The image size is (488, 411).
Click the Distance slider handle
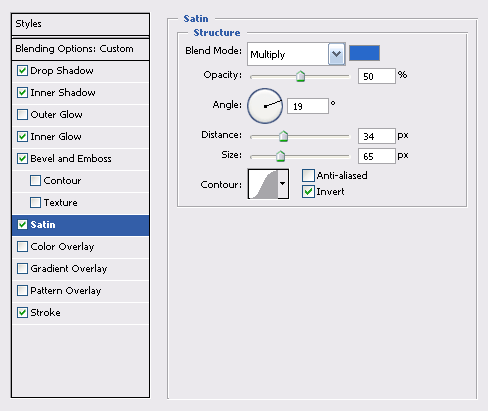[283, 136]
